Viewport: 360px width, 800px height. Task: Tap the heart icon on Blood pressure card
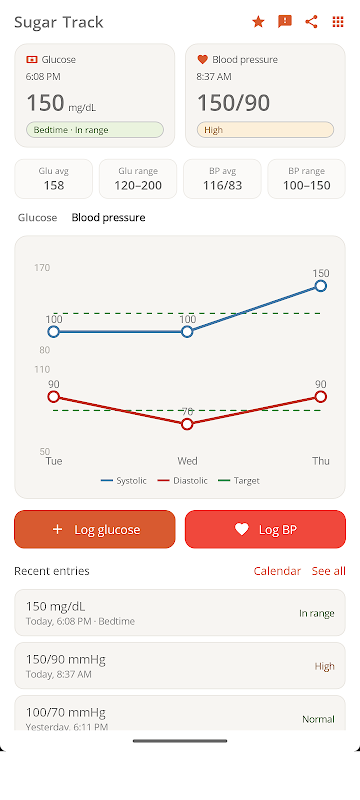pos(202,60)
